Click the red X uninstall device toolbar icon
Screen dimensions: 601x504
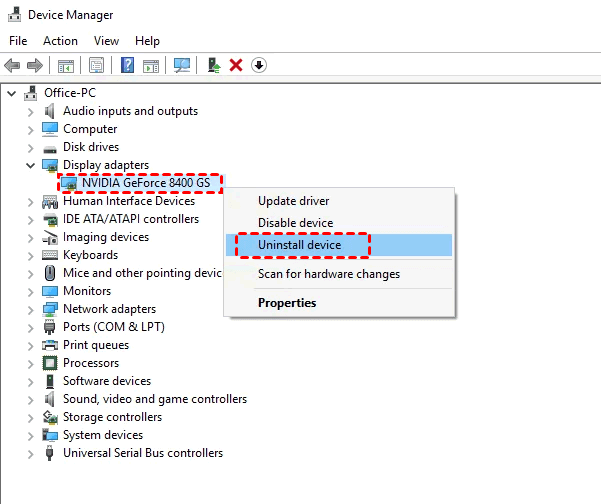(x=236, y=65)
